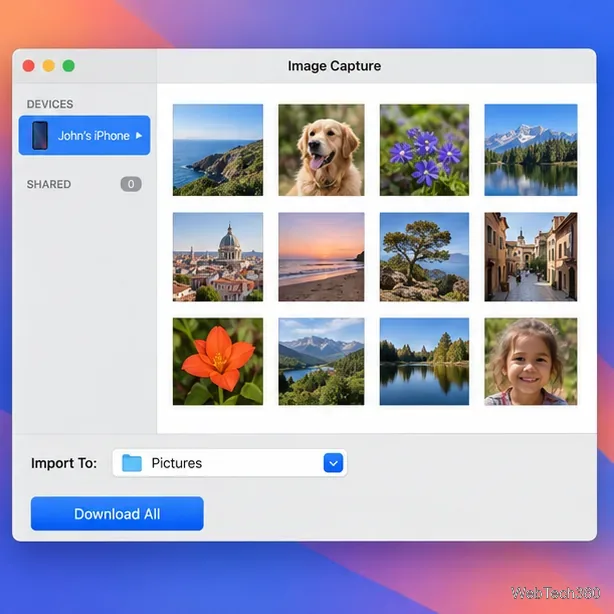Screen dimensions: 614x614
Task: Expand the arrow next to John's iPhone
Action: pyautogui.click(x=139, y=135)
